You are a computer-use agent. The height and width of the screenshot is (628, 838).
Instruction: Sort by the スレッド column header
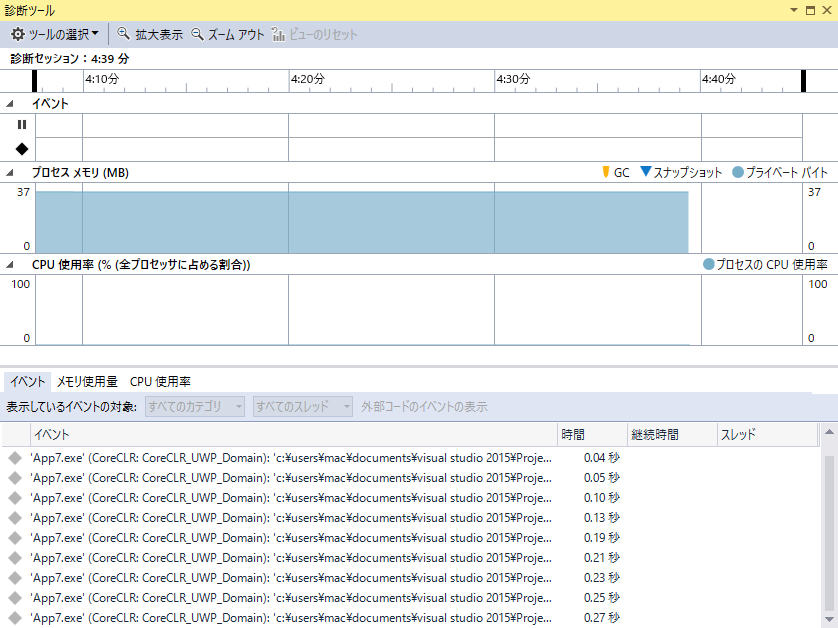[x=767, y=435]
